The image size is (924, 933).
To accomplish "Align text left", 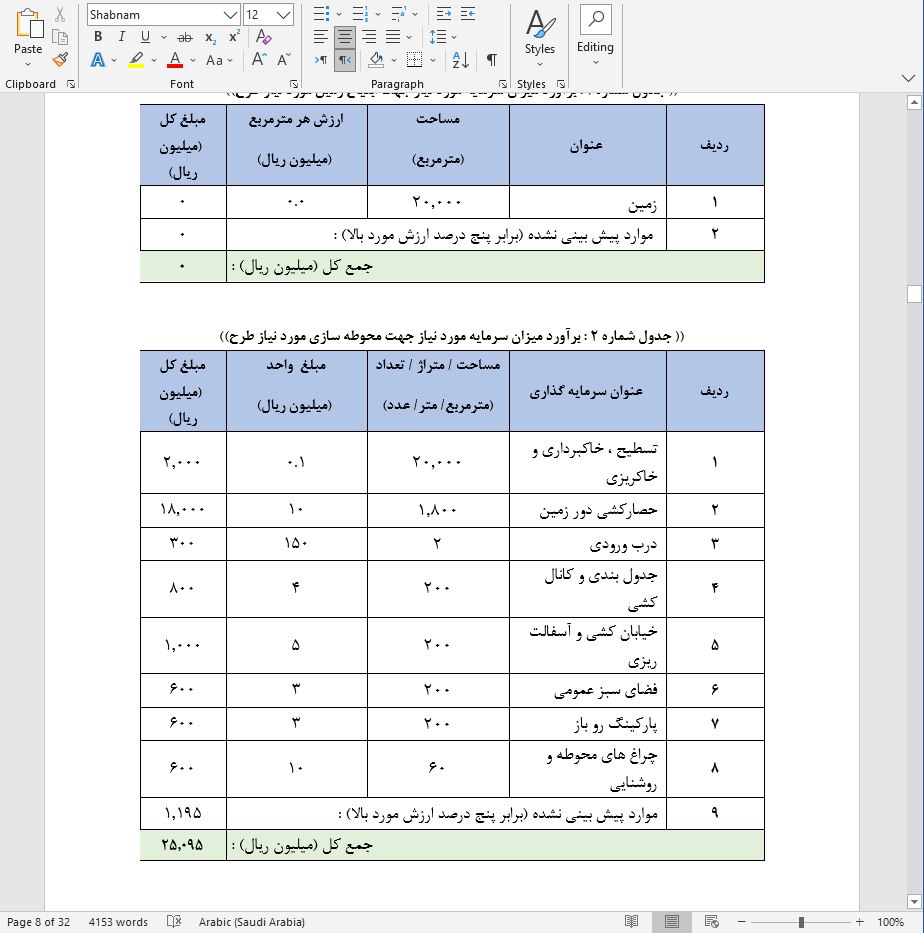I will (321, 37).
